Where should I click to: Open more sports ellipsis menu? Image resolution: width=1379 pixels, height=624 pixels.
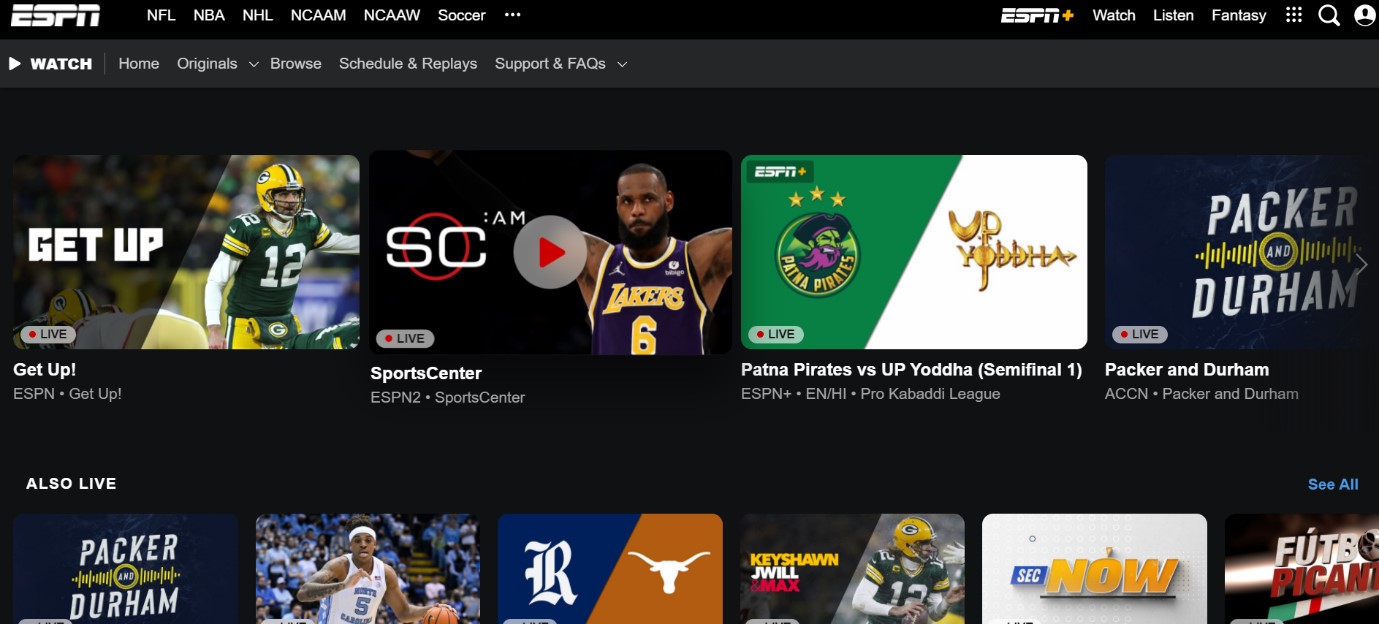click(513, 15)
